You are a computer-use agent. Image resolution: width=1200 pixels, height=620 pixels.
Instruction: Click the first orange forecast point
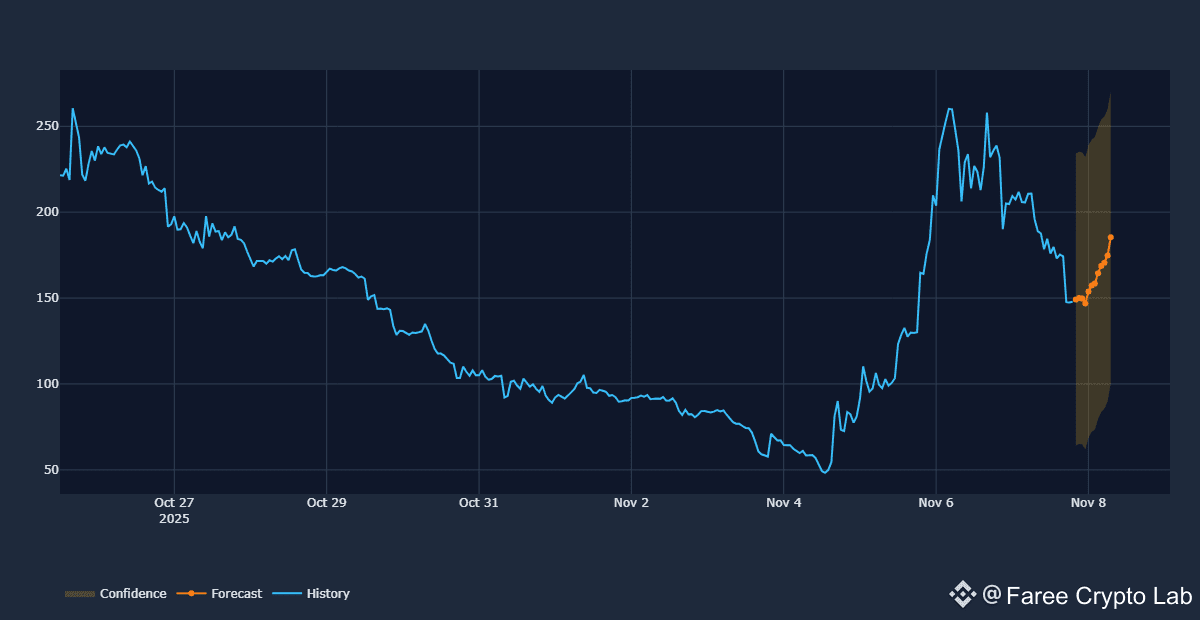[x=1076, y=299]
